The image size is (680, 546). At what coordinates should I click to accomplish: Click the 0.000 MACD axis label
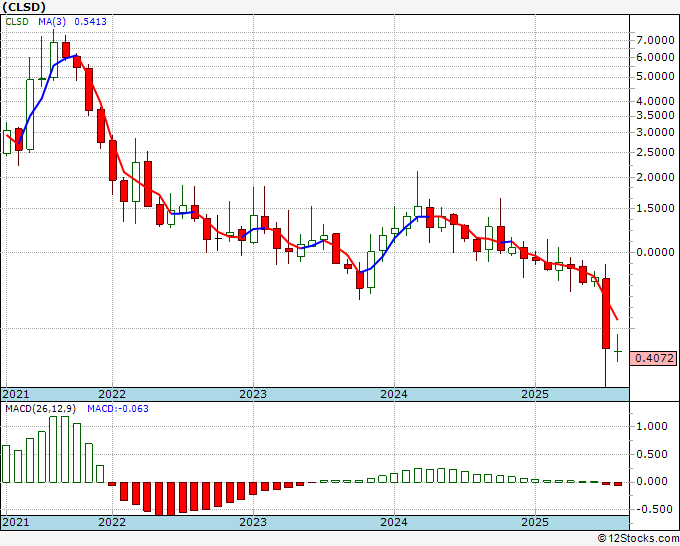click(651, 481)
